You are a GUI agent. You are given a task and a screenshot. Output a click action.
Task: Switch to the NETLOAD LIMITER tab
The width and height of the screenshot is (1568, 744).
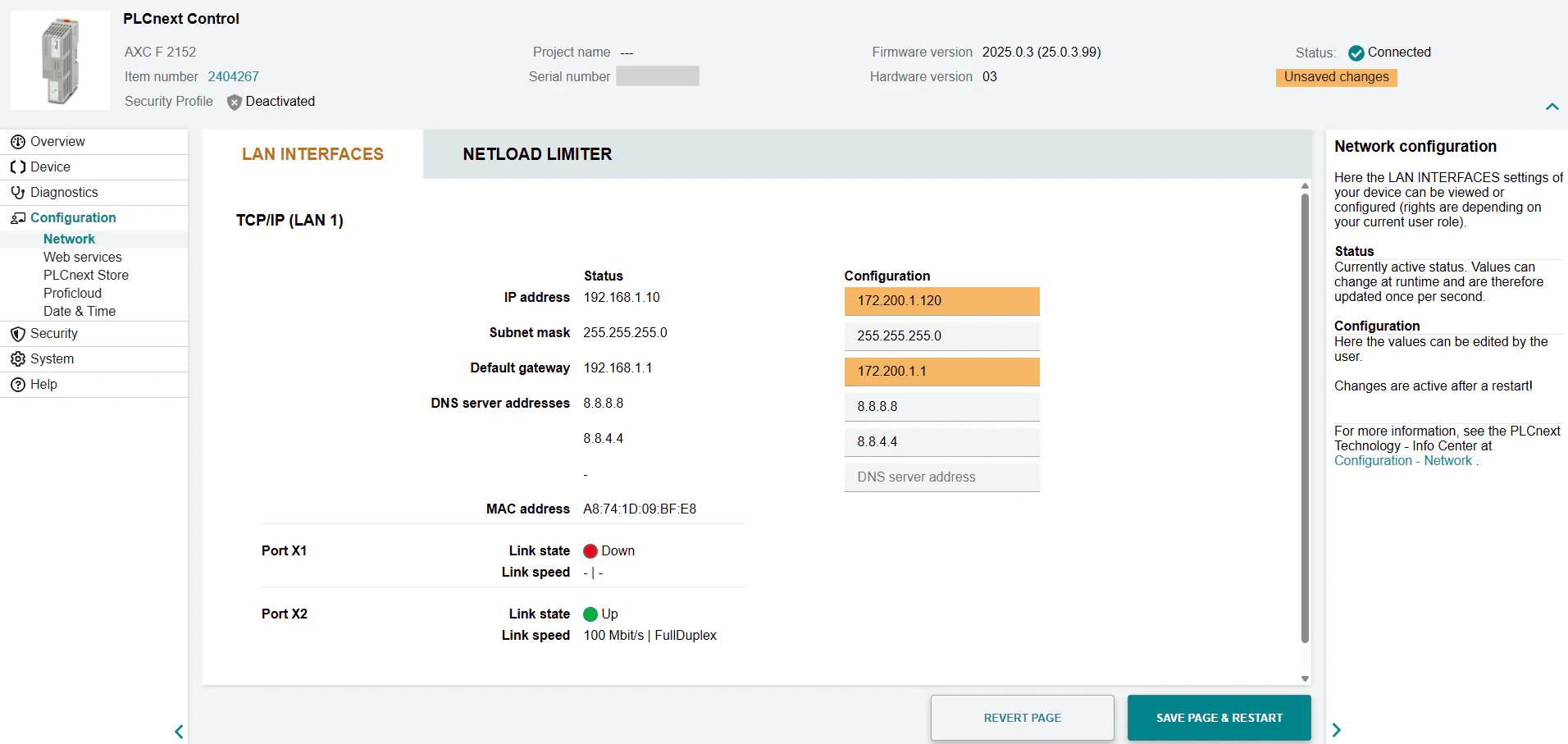coord(537,154)
